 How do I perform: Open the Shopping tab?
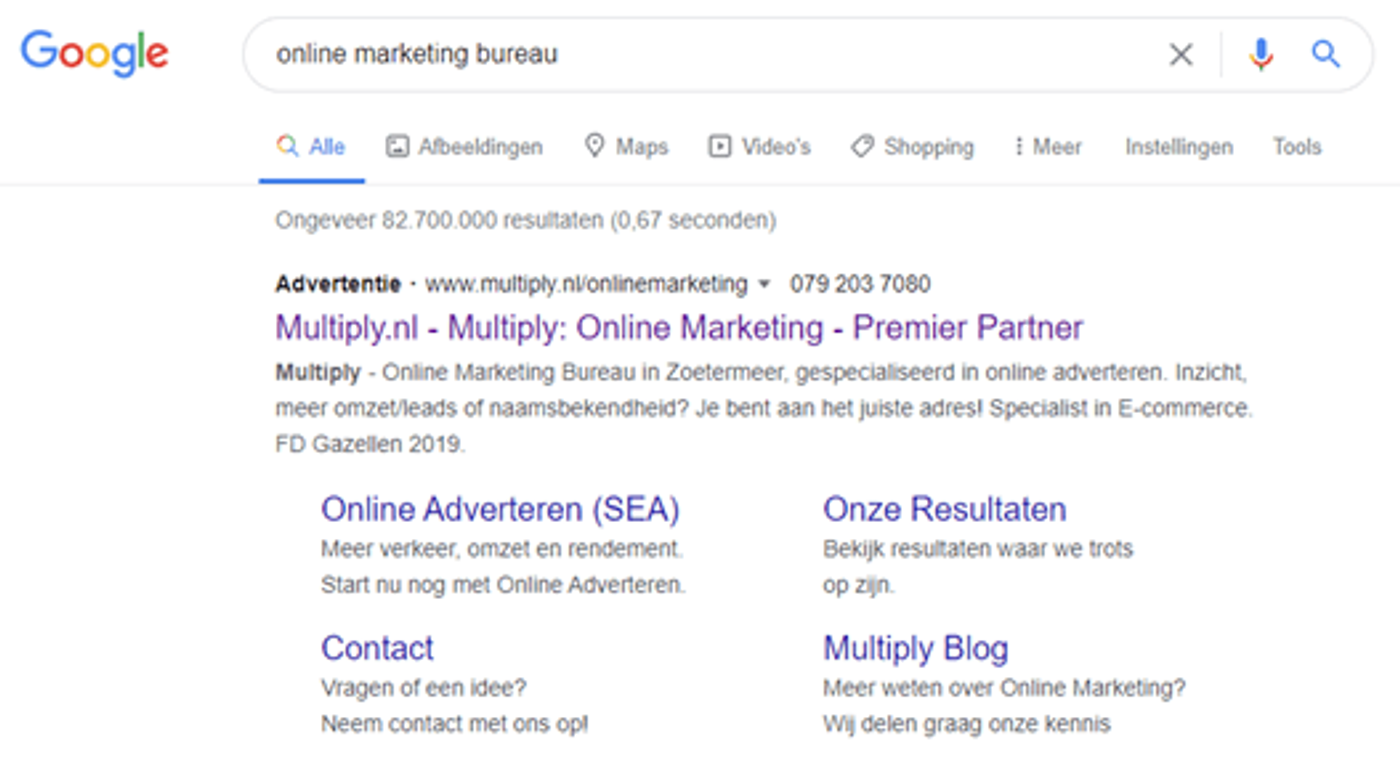click(x=912, y=147)
